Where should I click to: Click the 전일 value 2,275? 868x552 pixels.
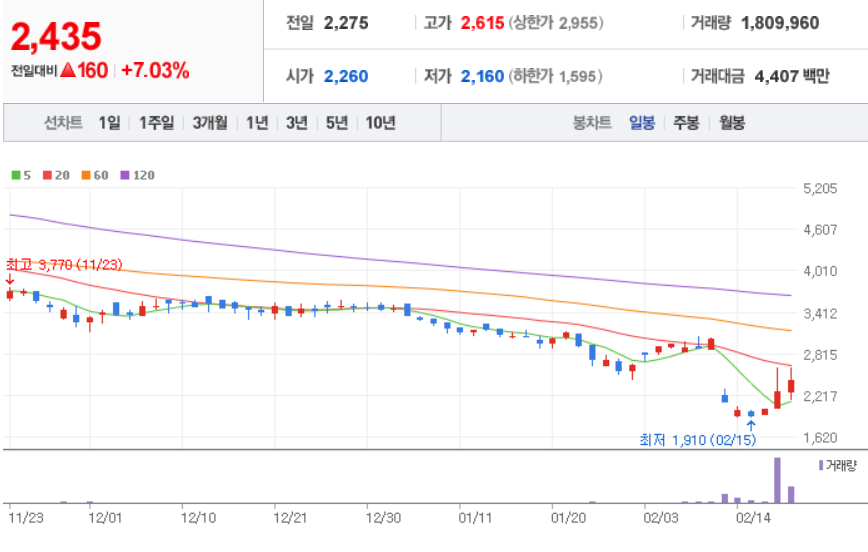pyautogui.click(x=346, y=23)
